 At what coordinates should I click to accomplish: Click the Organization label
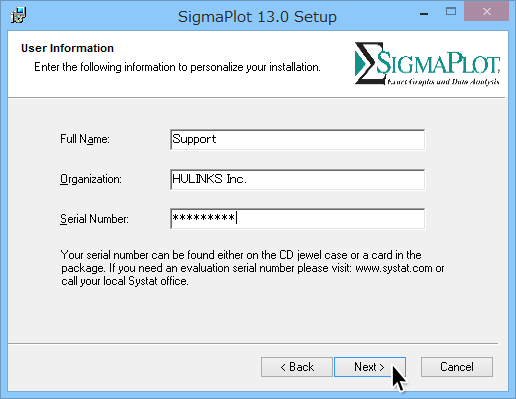point(91,179)
